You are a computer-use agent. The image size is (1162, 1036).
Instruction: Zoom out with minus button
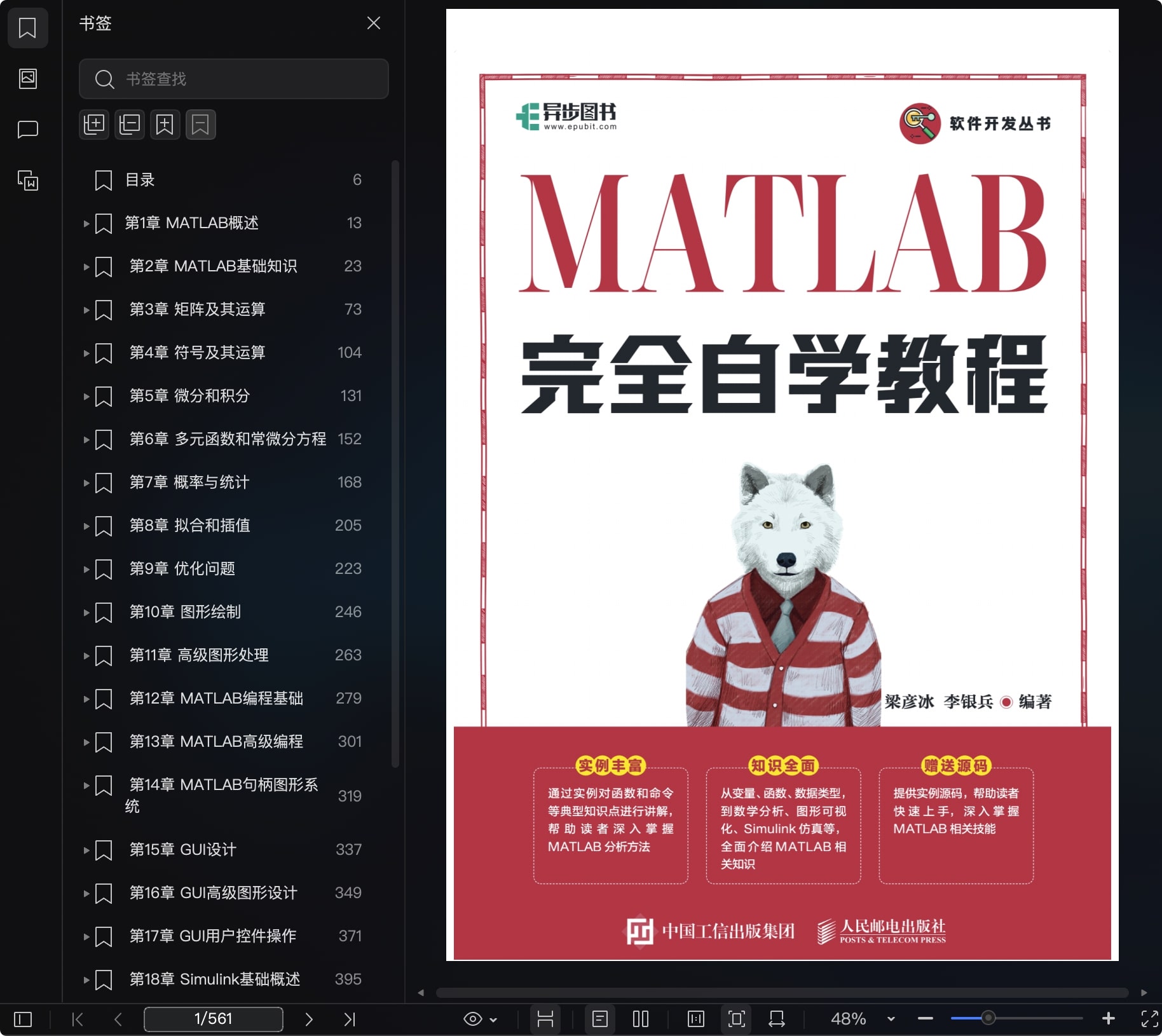pos(926,1019)
